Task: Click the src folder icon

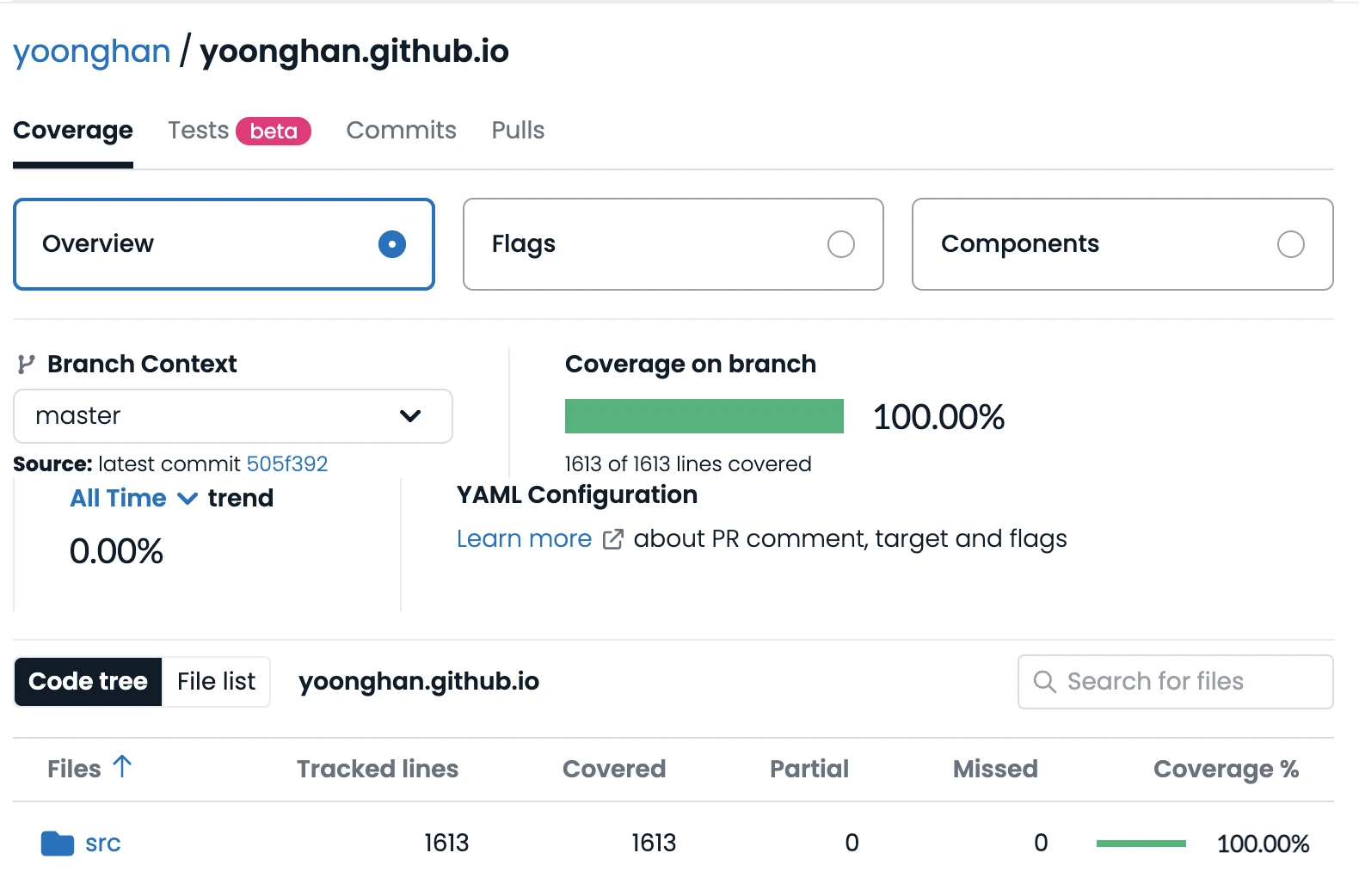Action: 57,844
